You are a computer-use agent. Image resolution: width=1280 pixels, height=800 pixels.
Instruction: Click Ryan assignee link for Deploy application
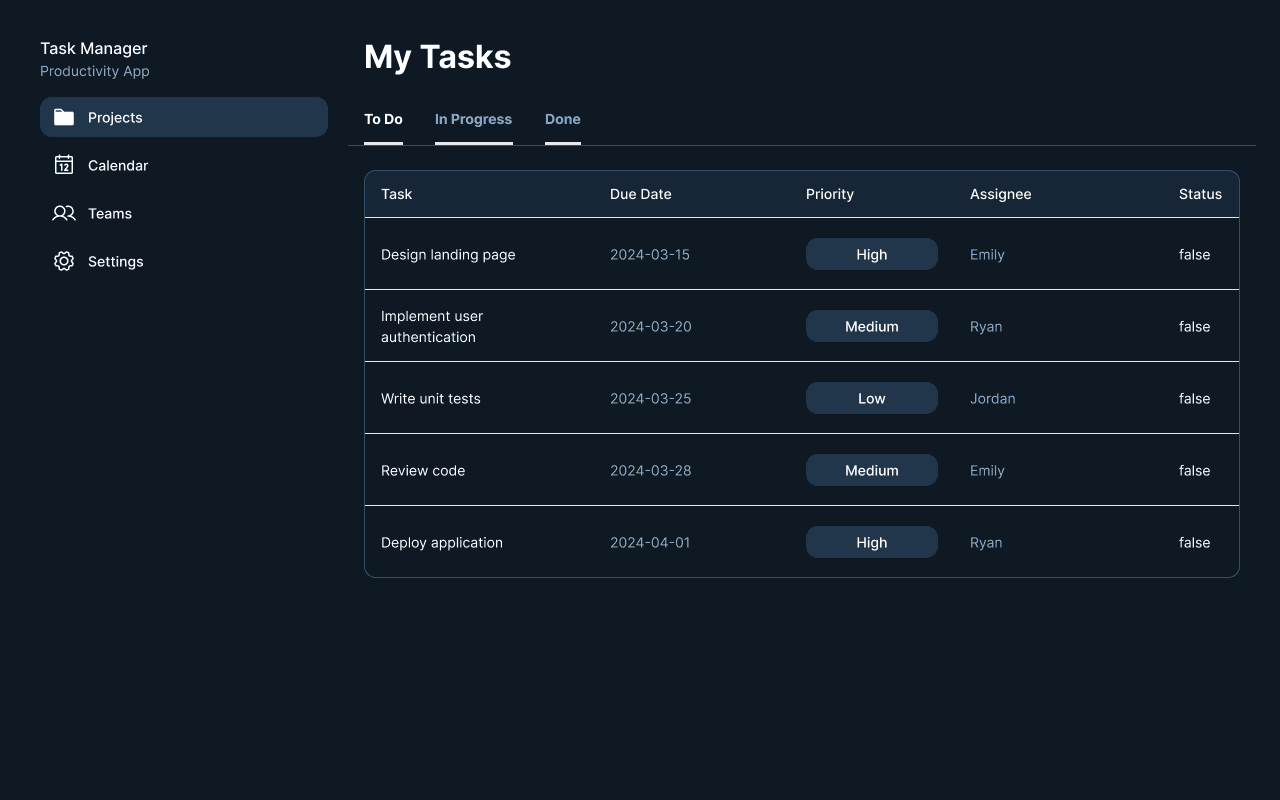coord(986,542)
